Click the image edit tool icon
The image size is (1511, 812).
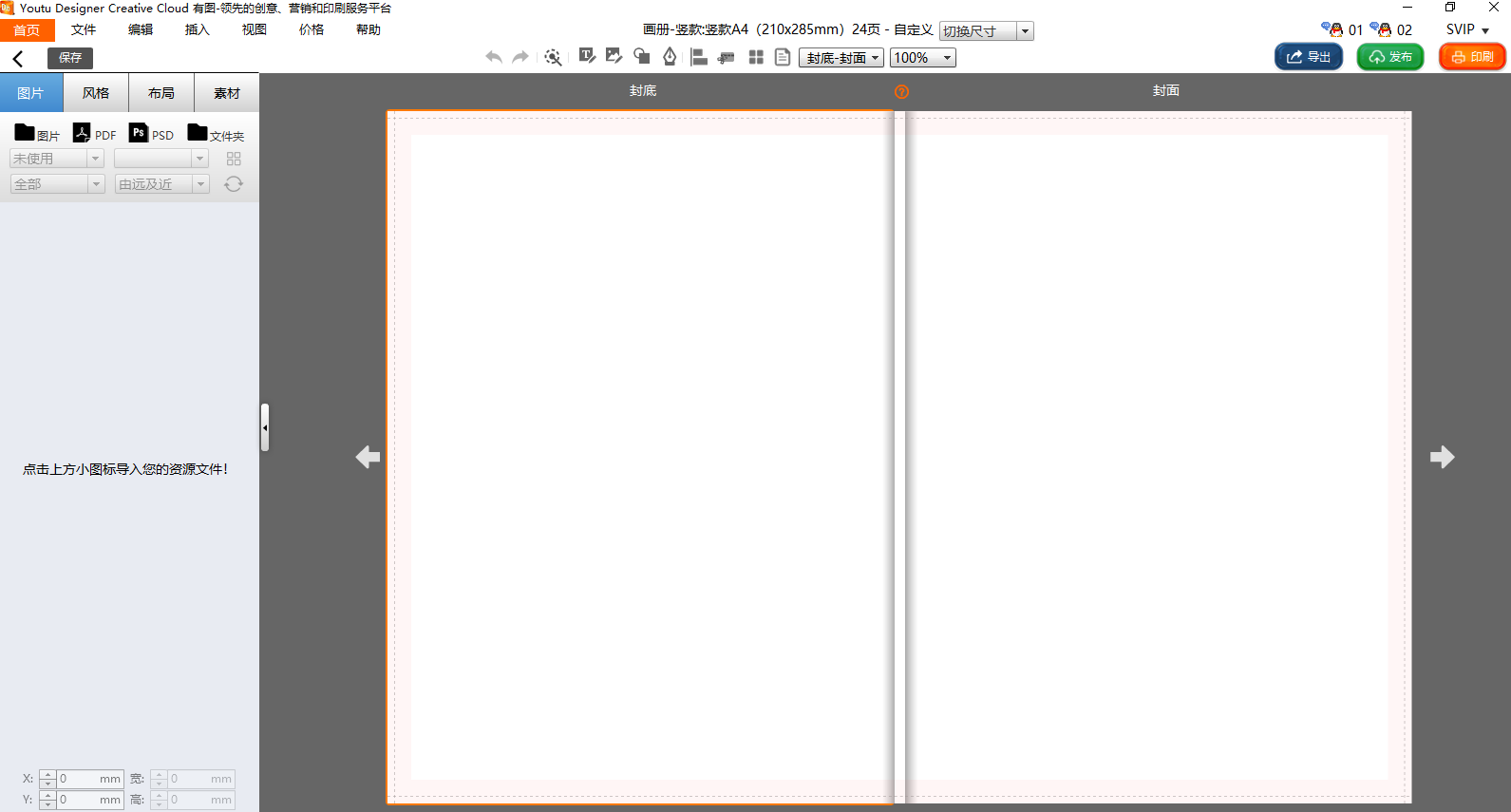coord(614,57)
